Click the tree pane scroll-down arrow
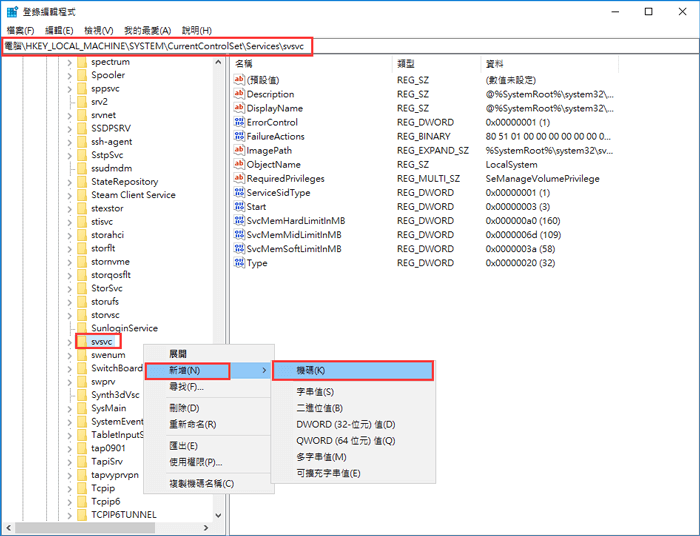This screenshot has height=536, width=700. [x=218, y=515]
